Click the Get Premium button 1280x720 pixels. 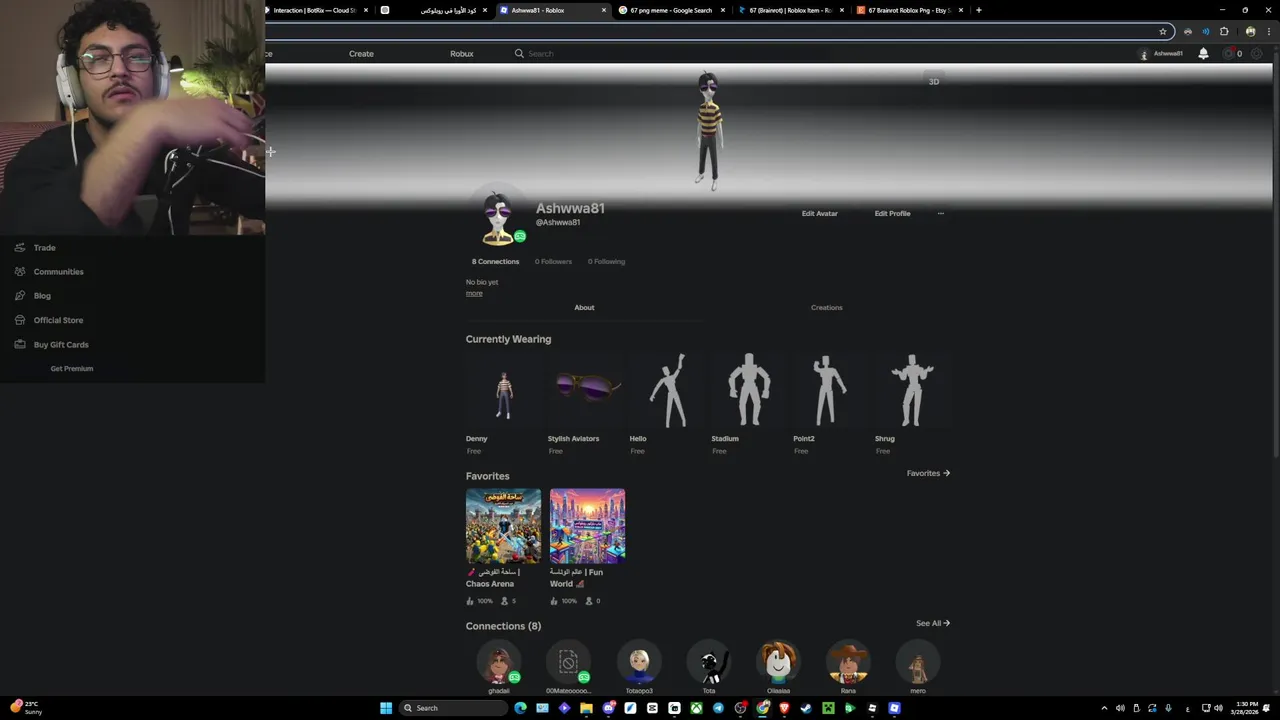[x=72, y=369]
